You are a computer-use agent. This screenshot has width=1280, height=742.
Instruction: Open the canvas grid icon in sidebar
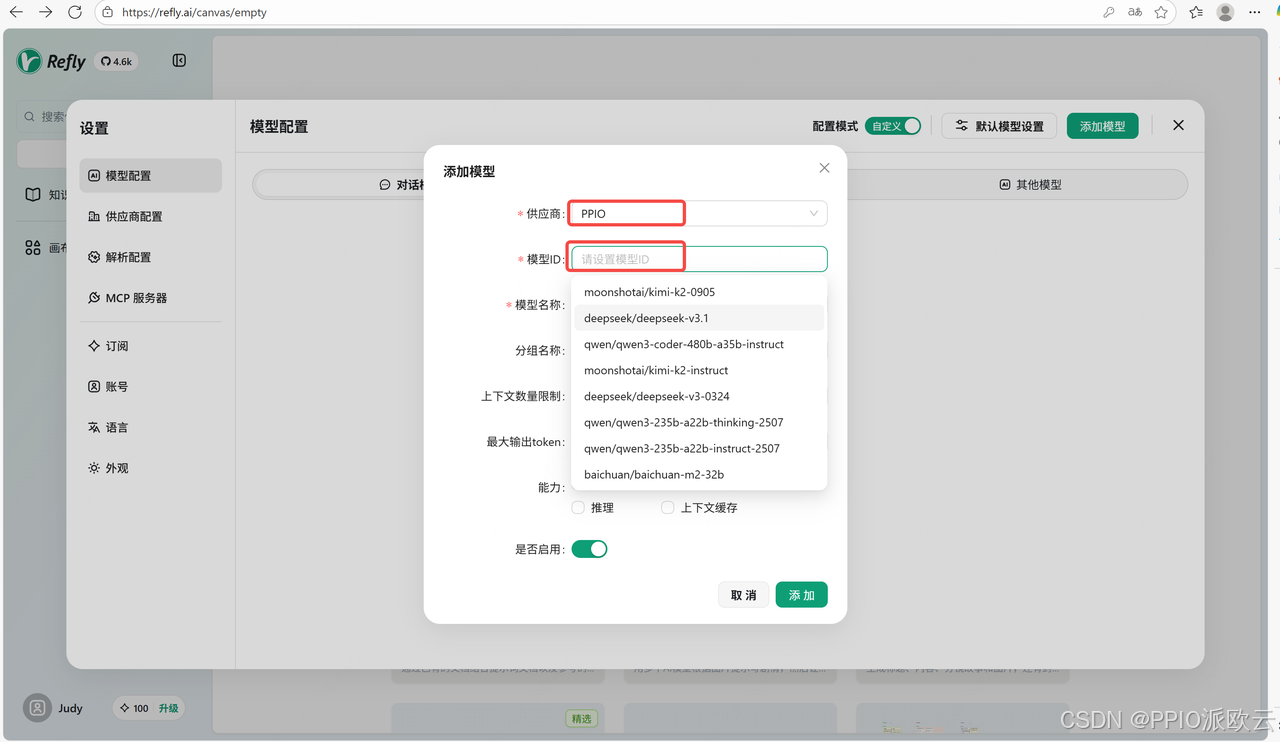coord(33,247)
